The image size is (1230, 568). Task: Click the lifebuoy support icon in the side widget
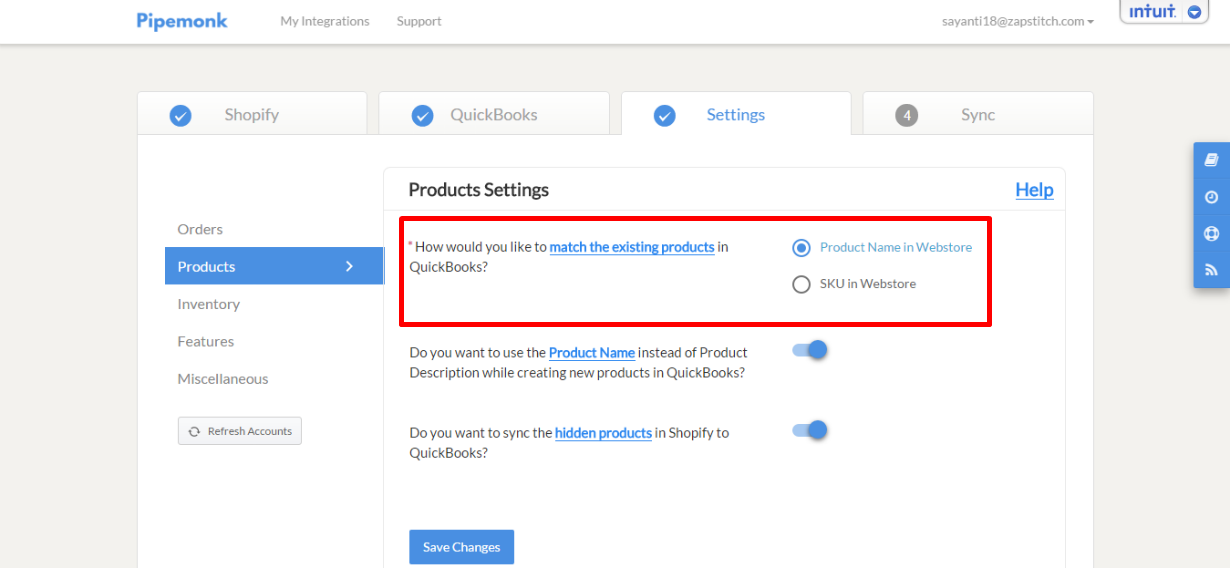click(1211, 234)
